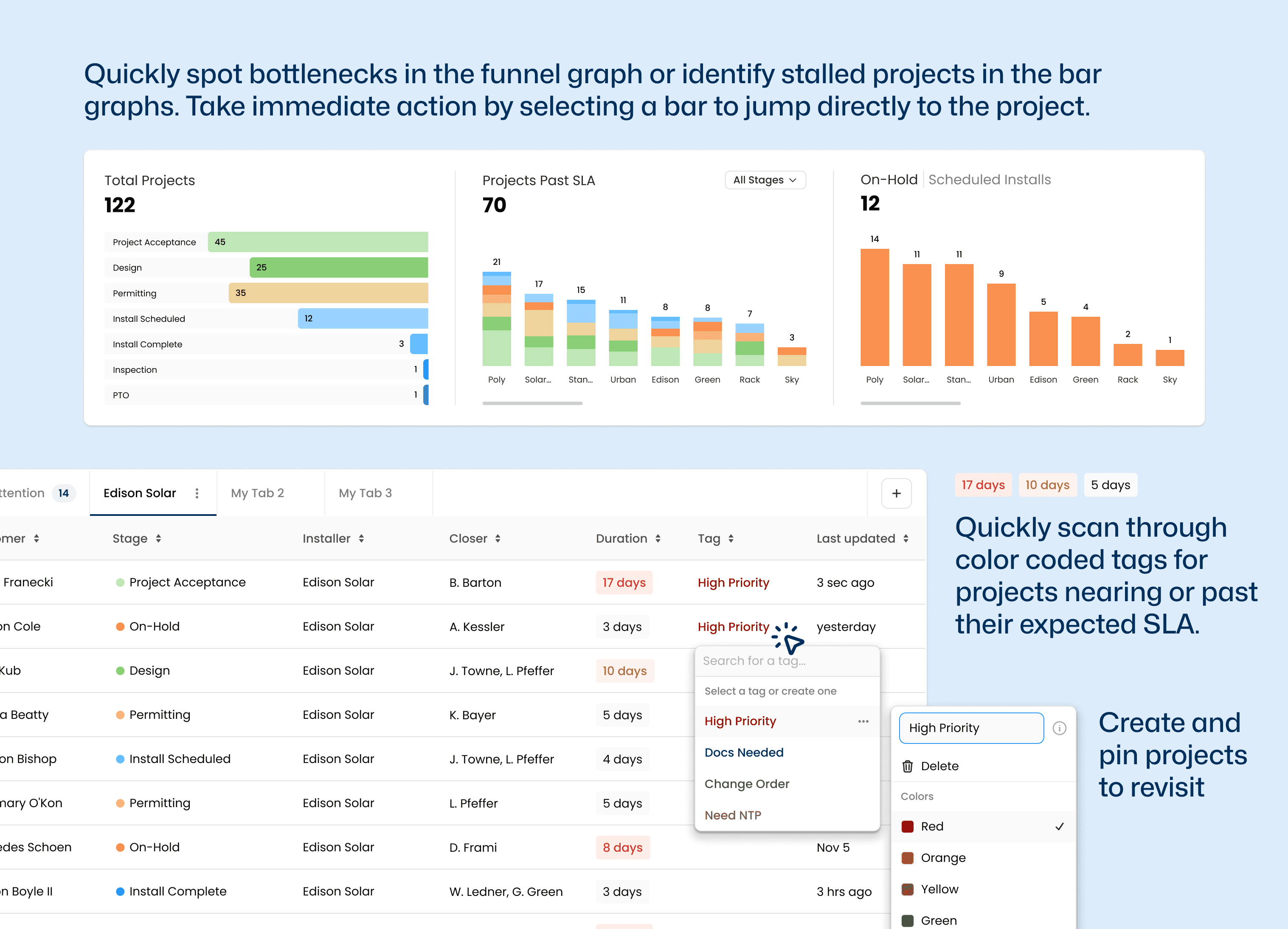Screen dimensions: 1288x929
Task: Sort table by Installer column arrows
Action: tap(361, 538)
